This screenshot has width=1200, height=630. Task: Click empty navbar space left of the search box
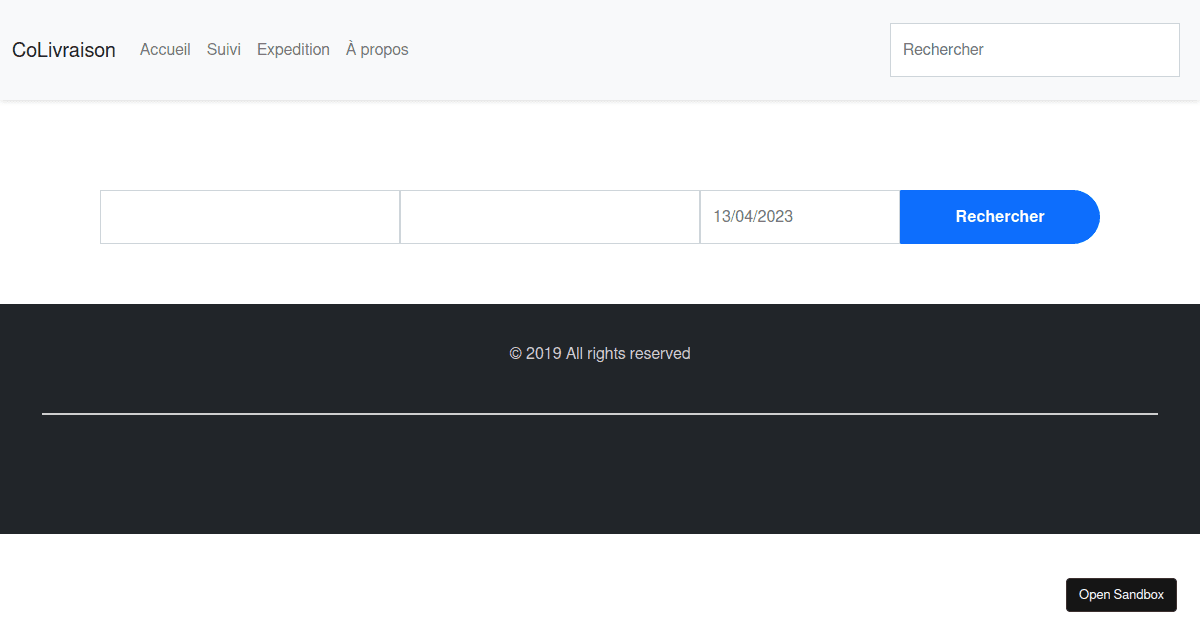click(x=650, y=50)
